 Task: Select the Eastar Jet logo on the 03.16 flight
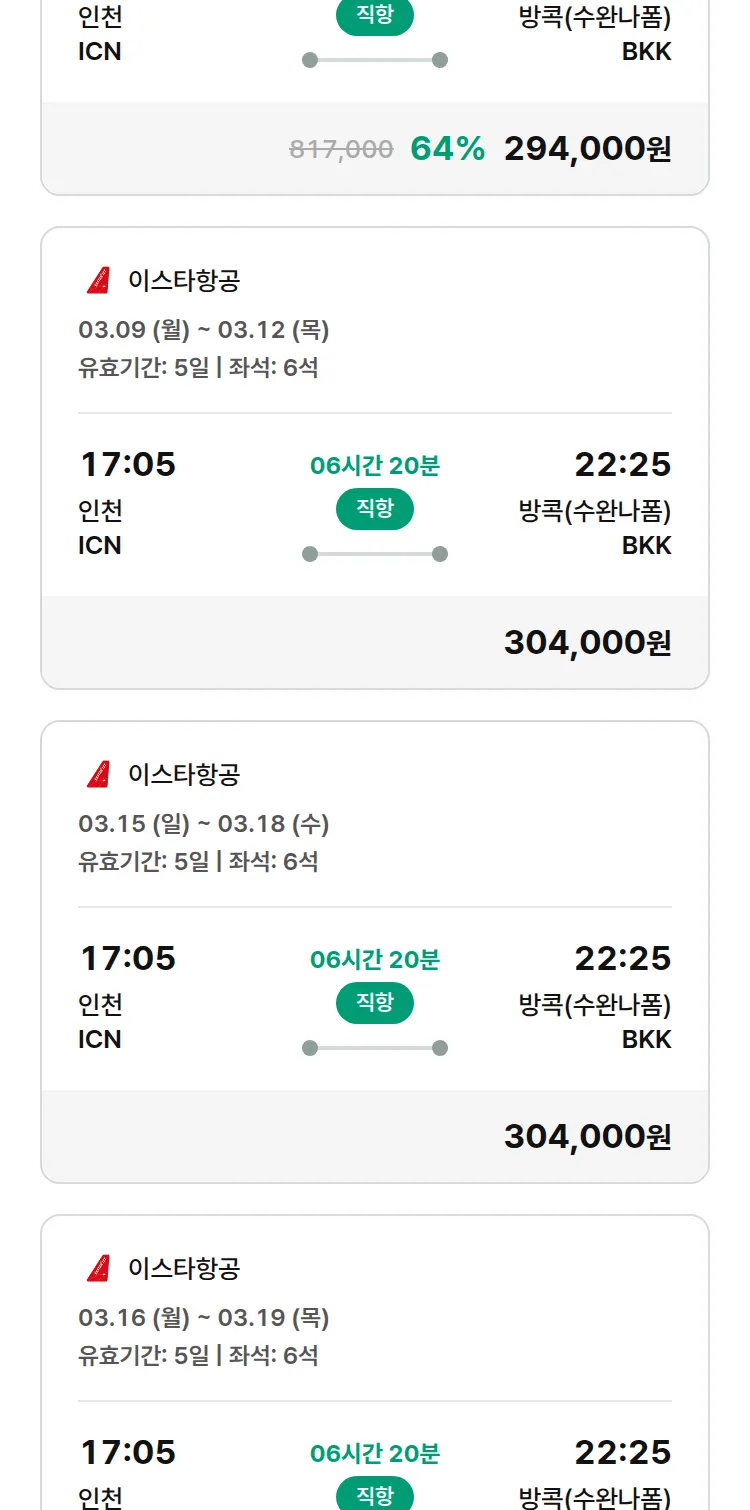[98, 1269]
